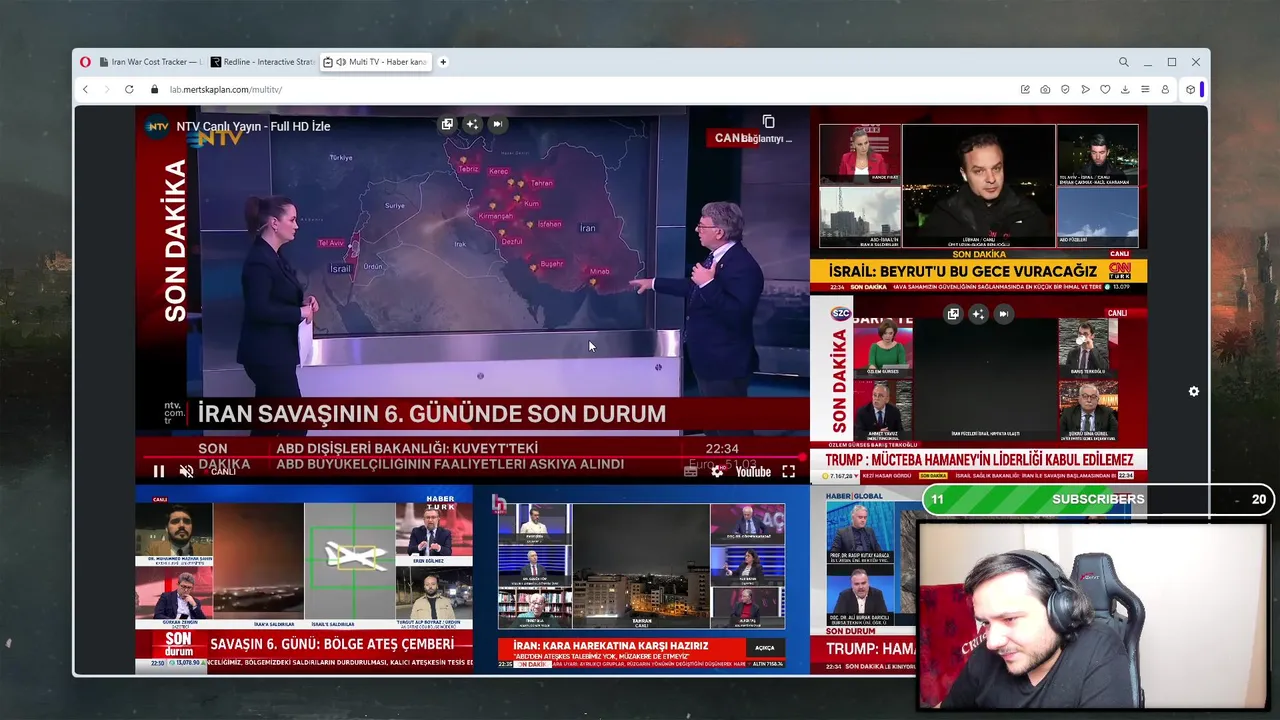Image resolution: width=1280 pixels, height=720 pixels.
Task: Click sparkle icon on Sözcü TV stream
Action: (x=978, y=314)
